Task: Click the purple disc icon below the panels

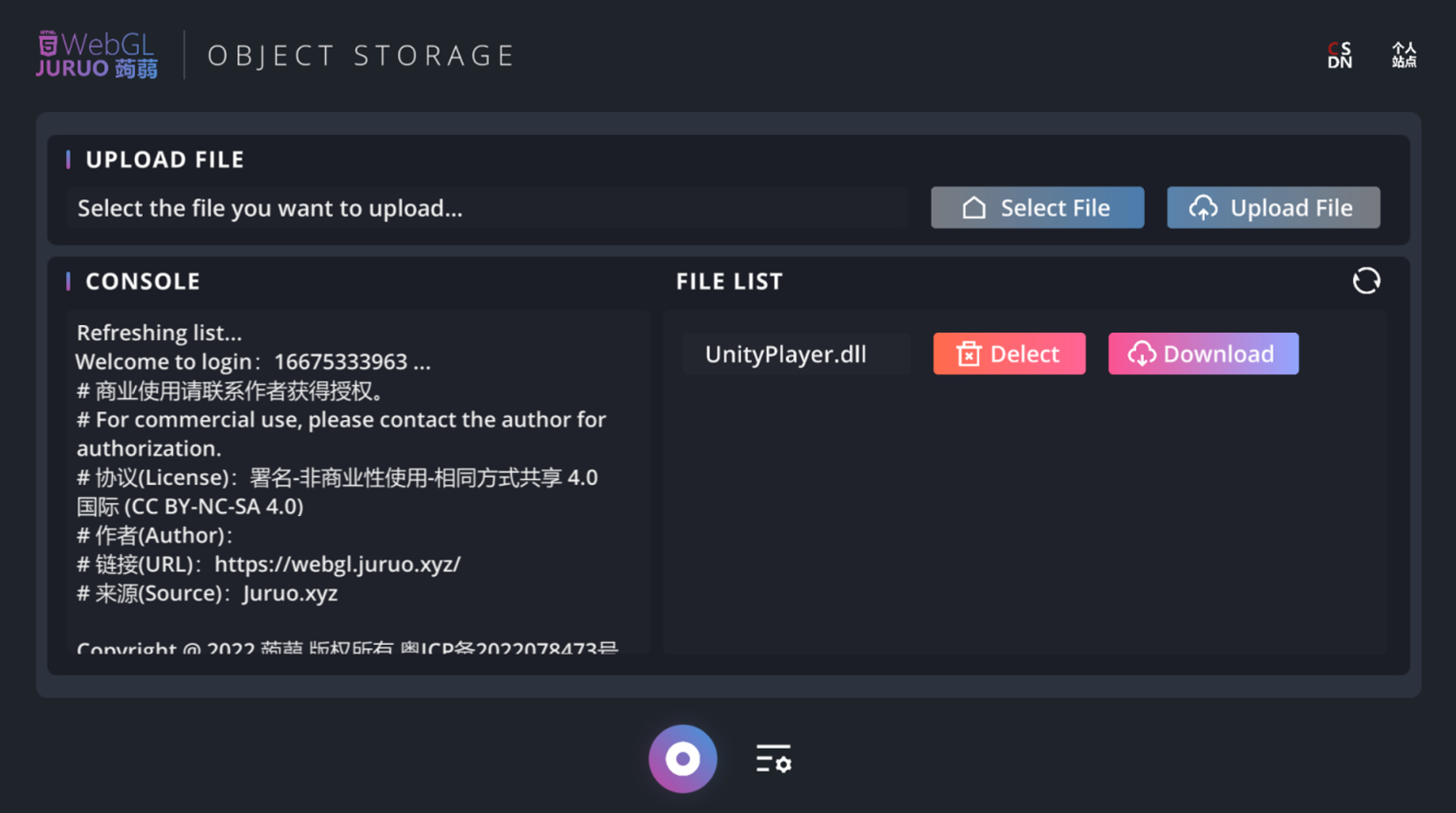Action: coord(682,758)
